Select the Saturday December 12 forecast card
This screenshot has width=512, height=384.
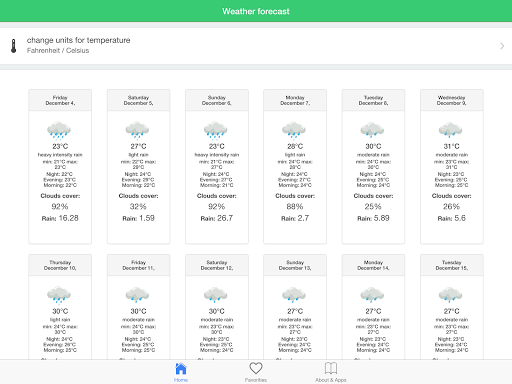tap(217, 307)
